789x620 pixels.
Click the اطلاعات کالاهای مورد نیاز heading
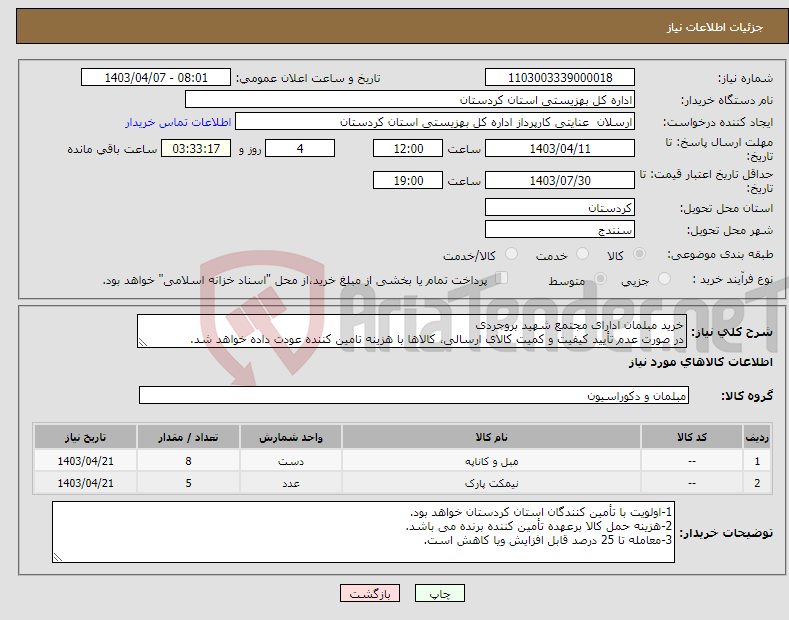click(700, 362)
